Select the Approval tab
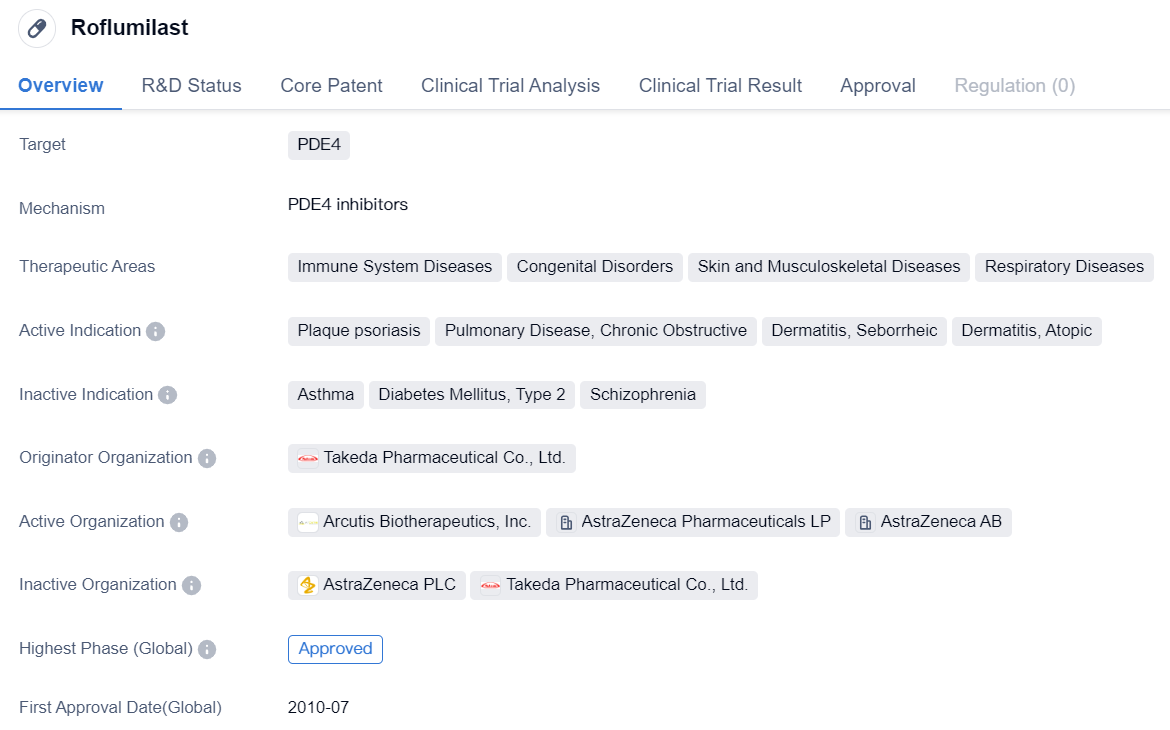Image resolution: width=1170 pixels, height=730 pixels. 877,86
